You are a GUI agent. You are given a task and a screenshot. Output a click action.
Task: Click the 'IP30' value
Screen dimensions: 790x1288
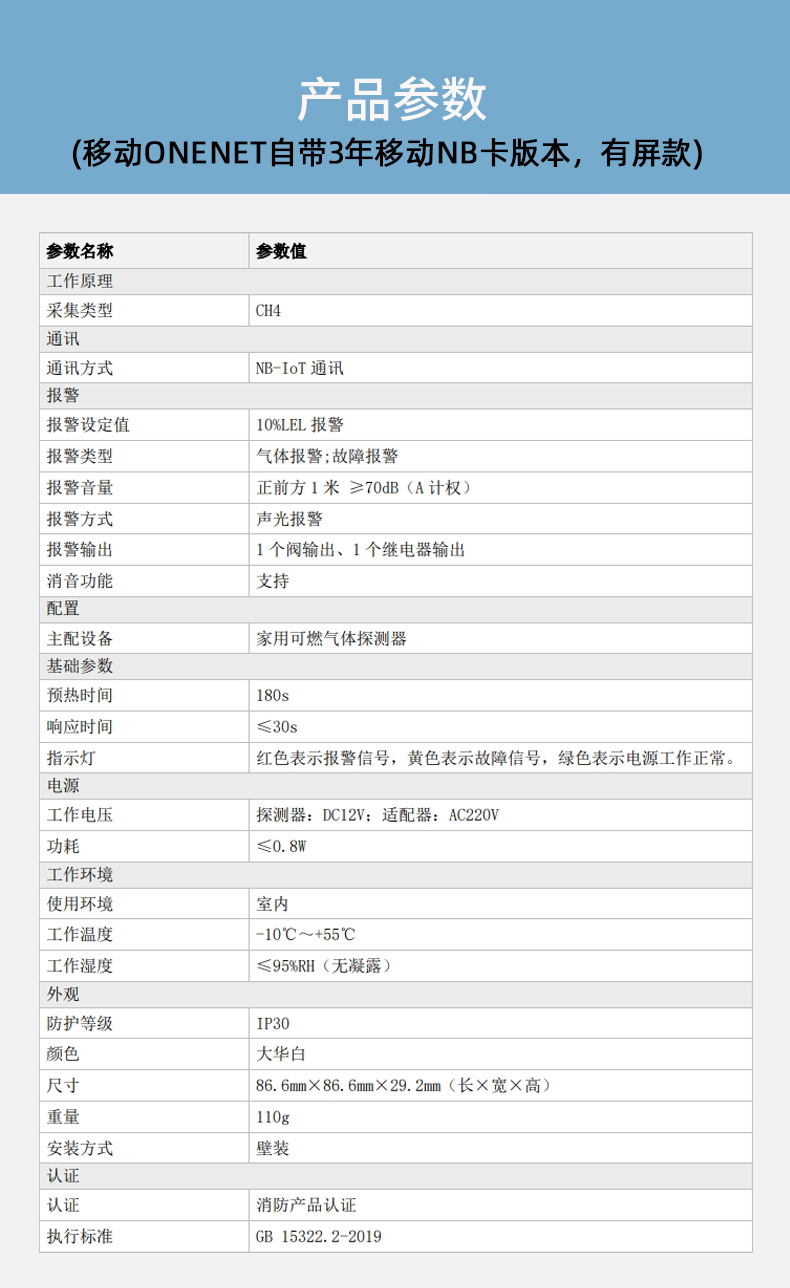click(273, 1023)
